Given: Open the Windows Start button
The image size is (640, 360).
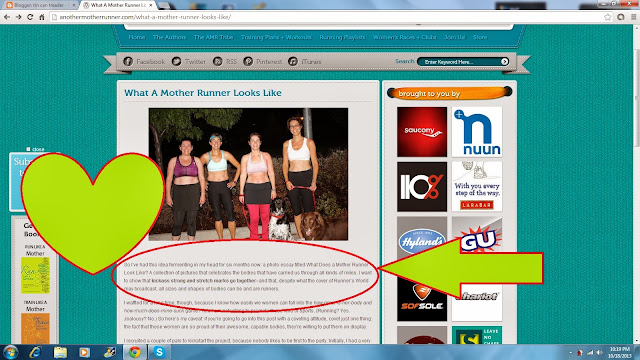Looking at the screenshot, I should coord(11,352).
